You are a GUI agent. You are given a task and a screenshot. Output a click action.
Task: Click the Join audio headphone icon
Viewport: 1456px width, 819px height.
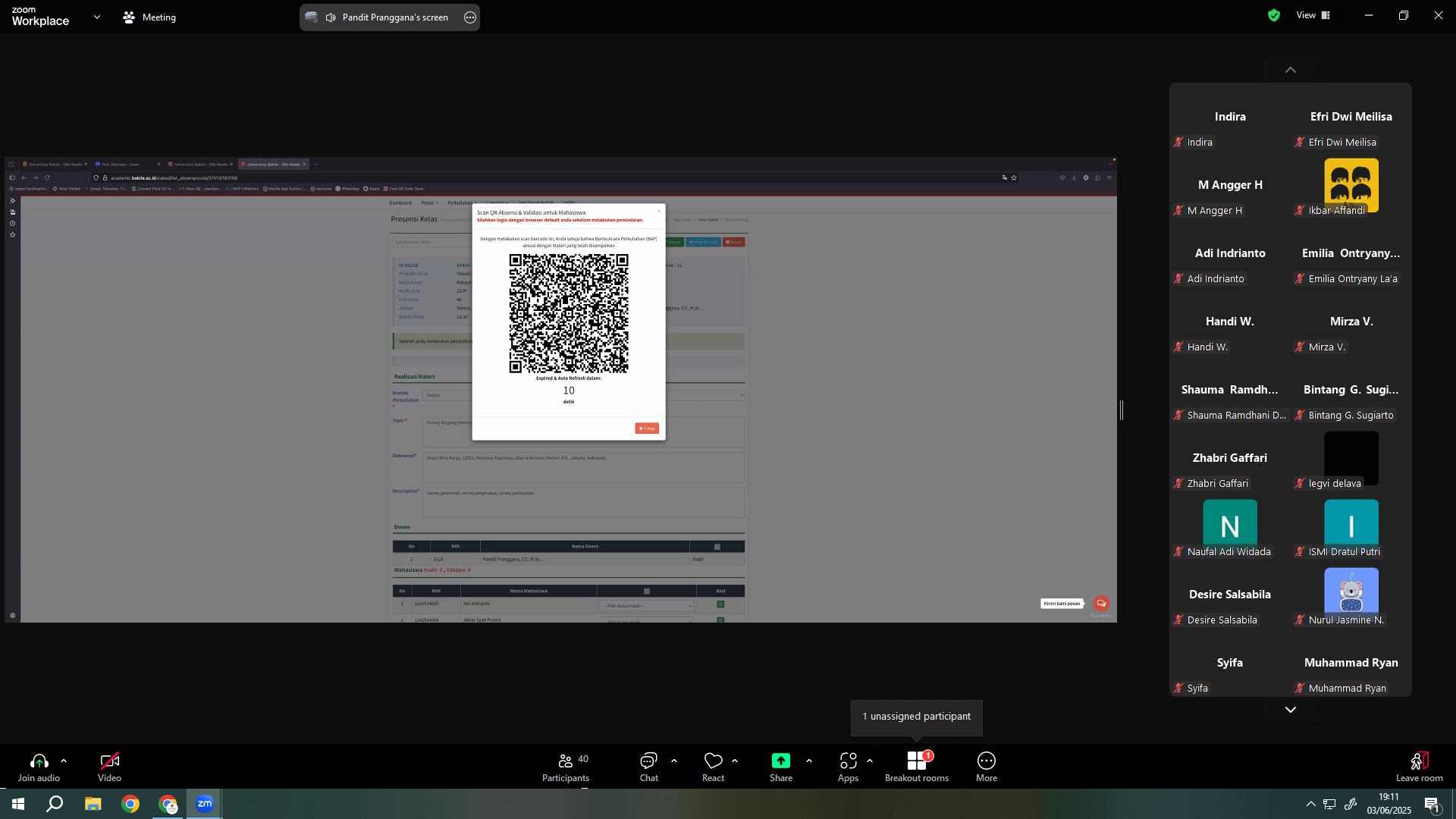39,761
